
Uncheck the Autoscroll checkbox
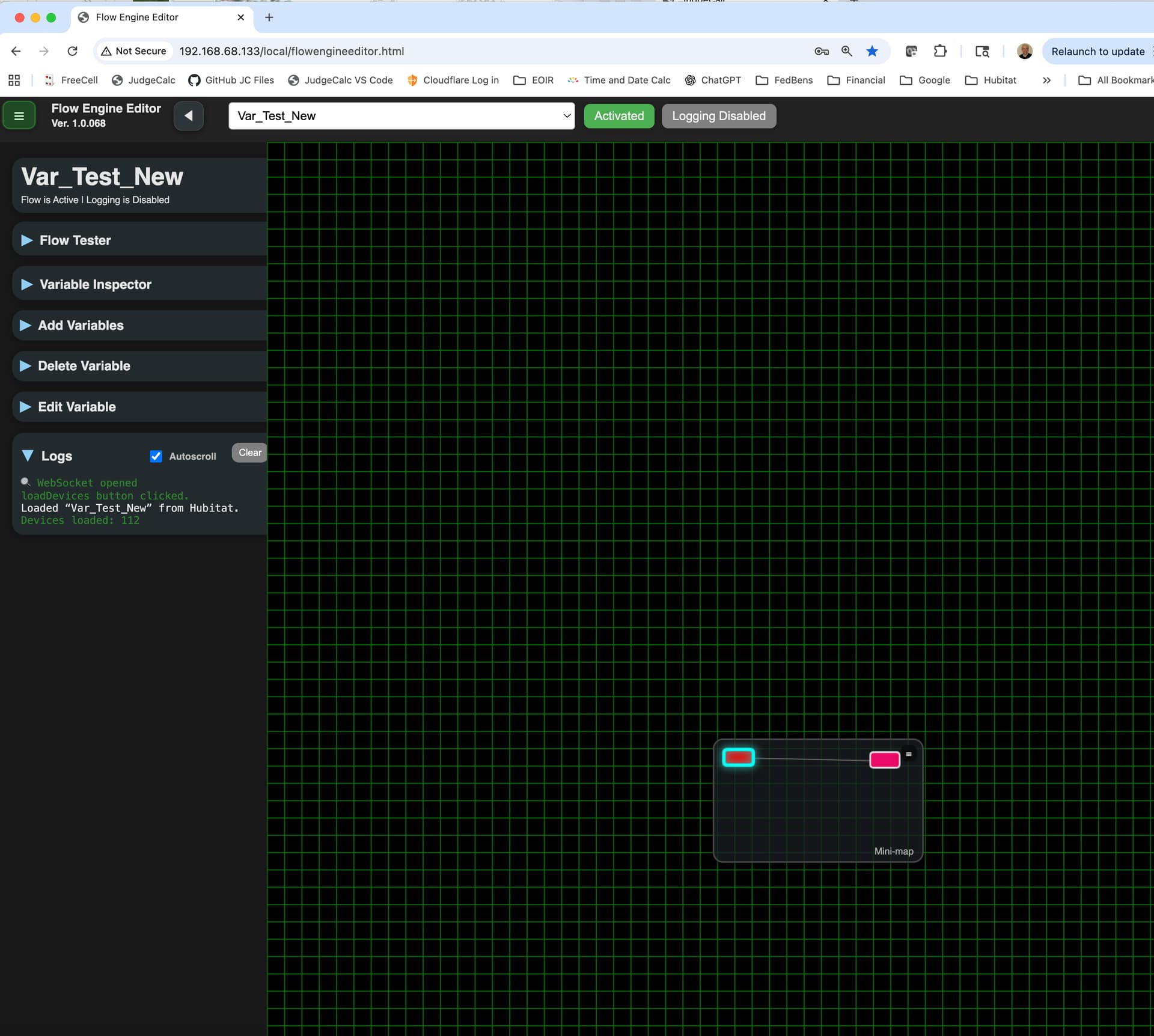point(156,456)
